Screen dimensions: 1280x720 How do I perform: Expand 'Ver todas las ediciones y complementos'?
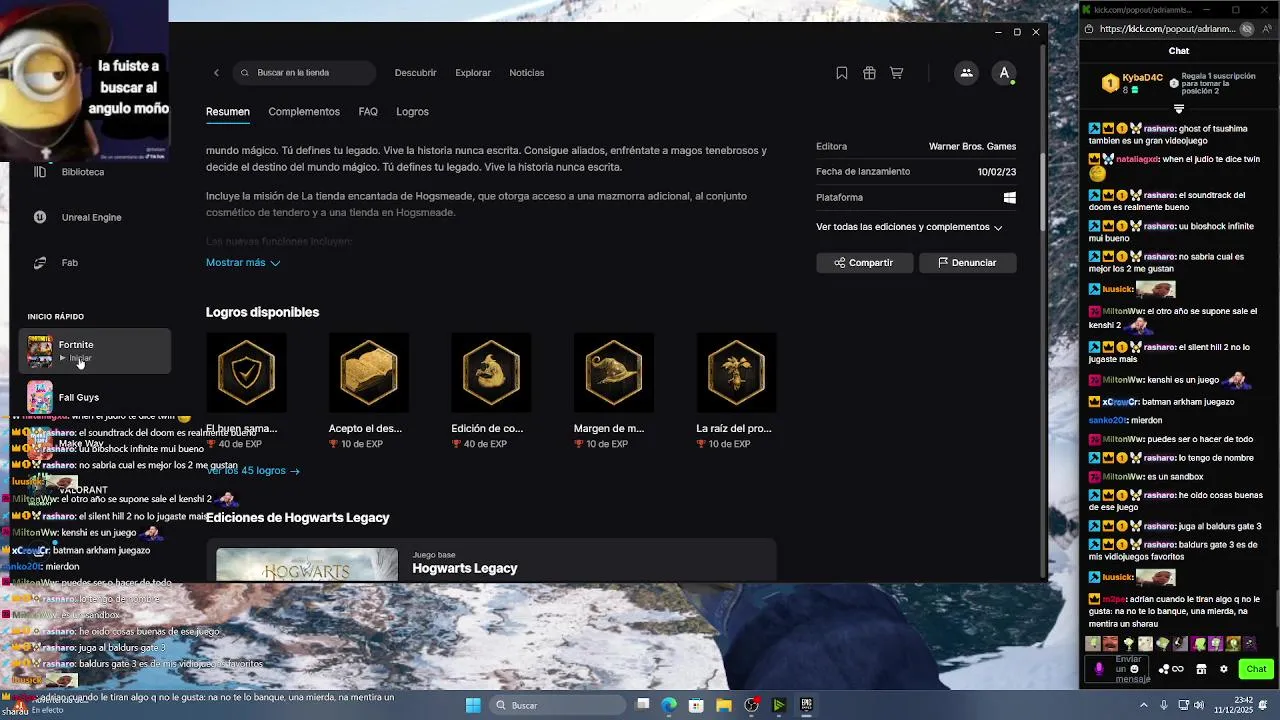(x=909, y=227)
